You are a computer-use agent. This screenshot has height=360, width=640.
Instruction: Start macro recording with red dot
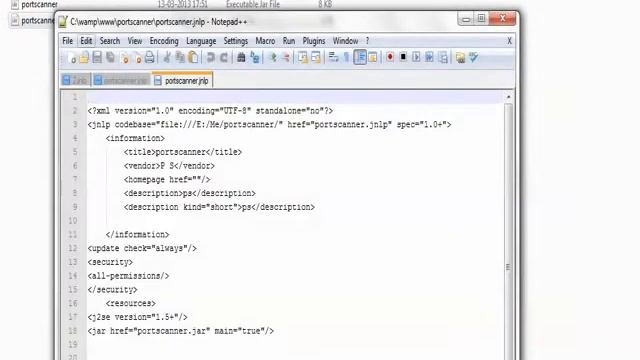coord(390,58)
